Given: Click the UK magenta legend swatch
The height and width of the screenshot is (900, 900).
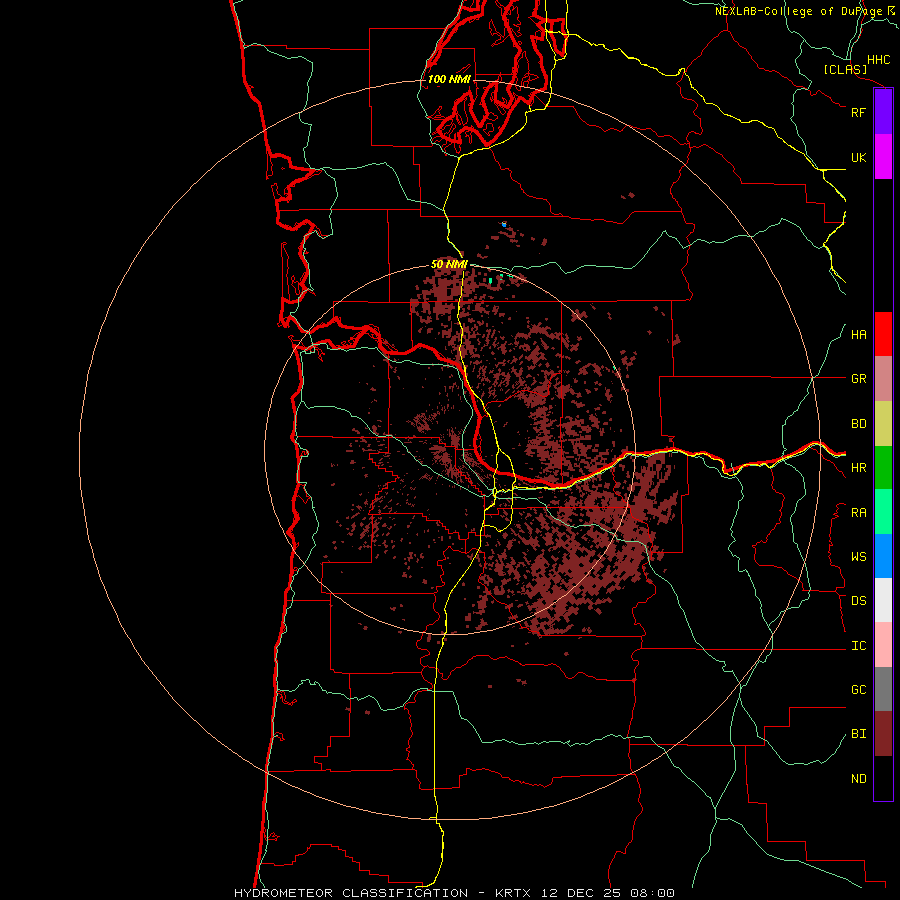Looking at the screenshot, I should (883, 157).
